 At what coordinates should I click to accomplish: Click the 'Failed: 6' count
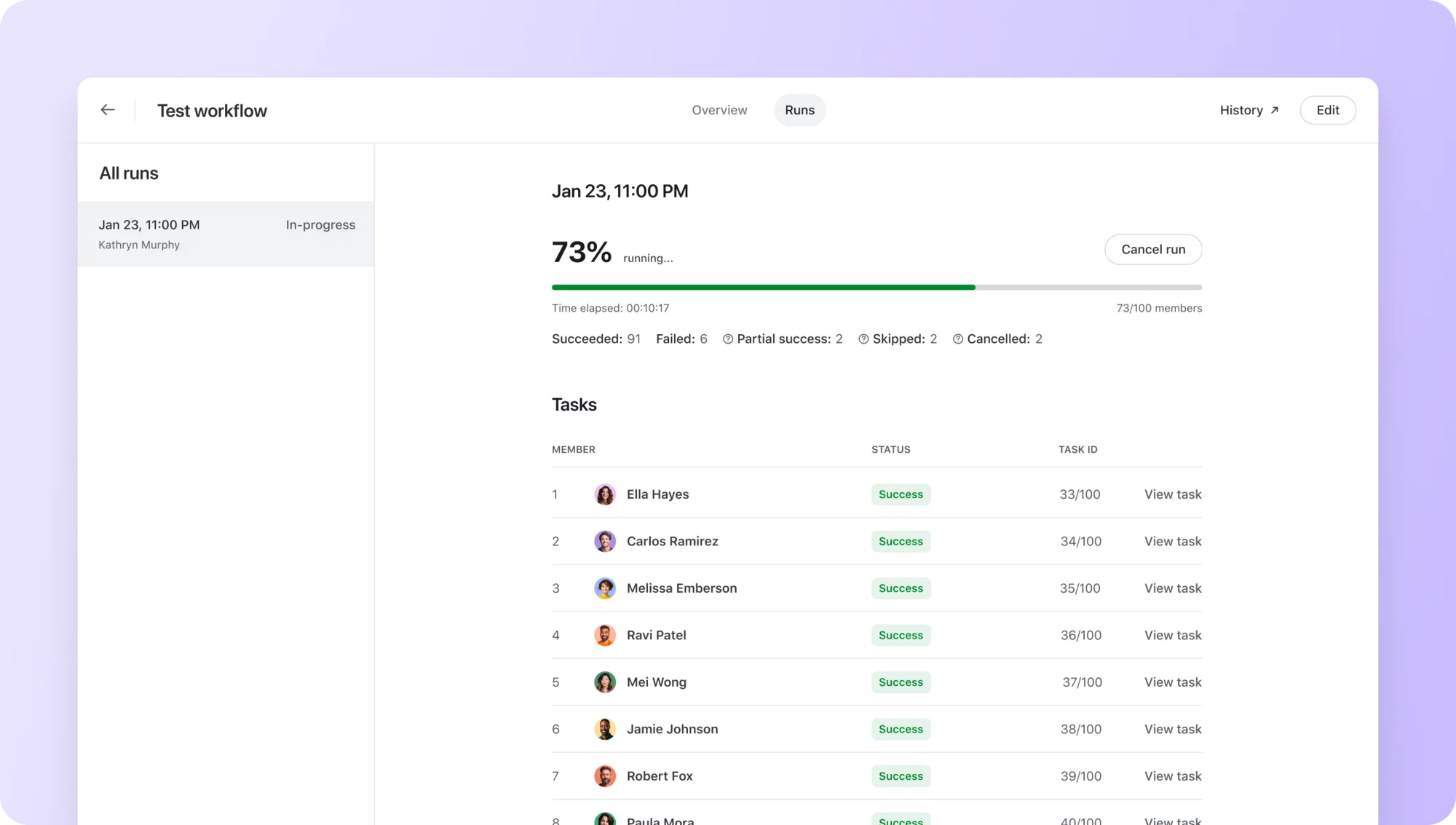tap(681, 339)
